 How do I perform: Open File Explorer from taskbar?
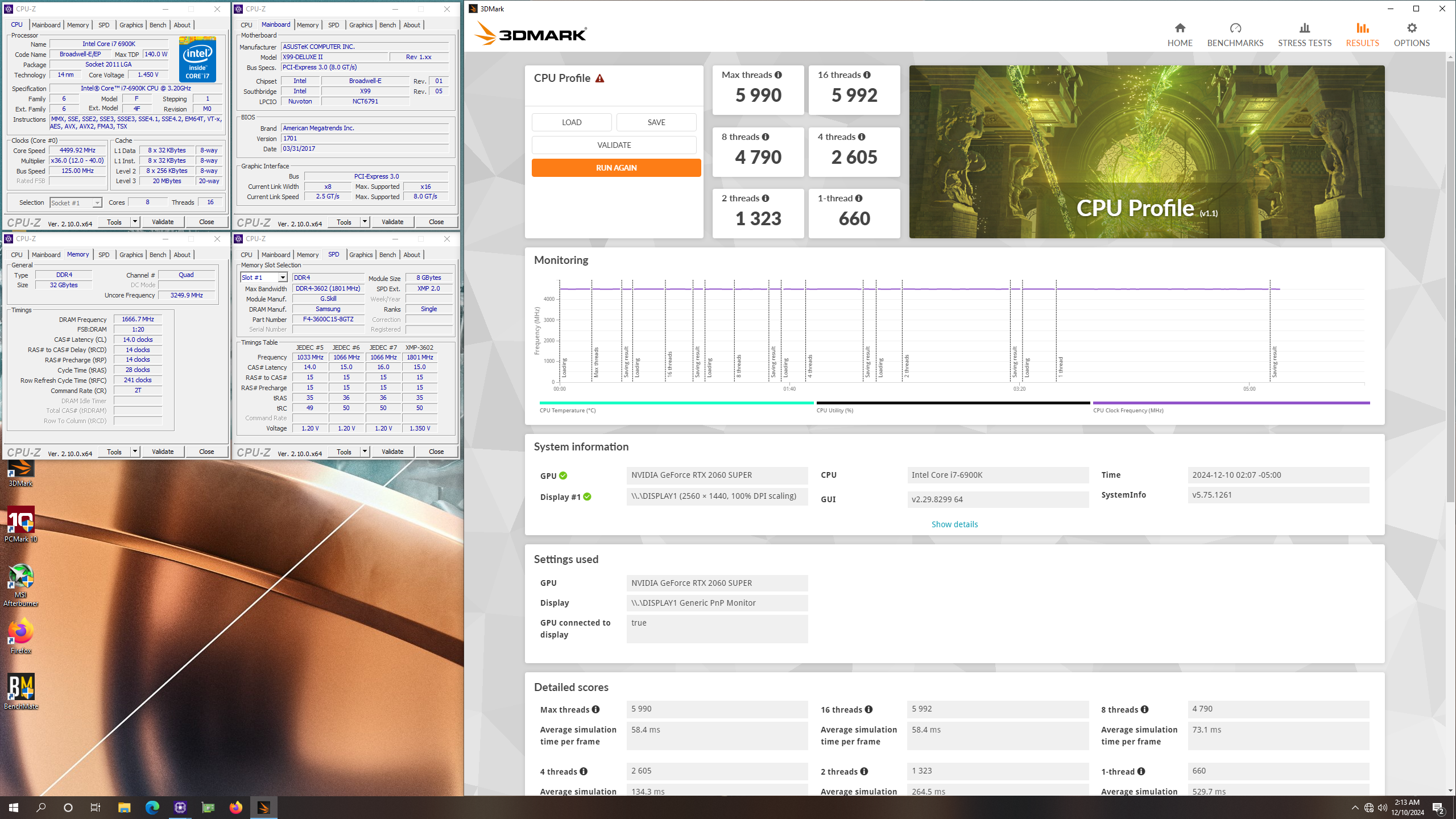(x=124, y=808)
